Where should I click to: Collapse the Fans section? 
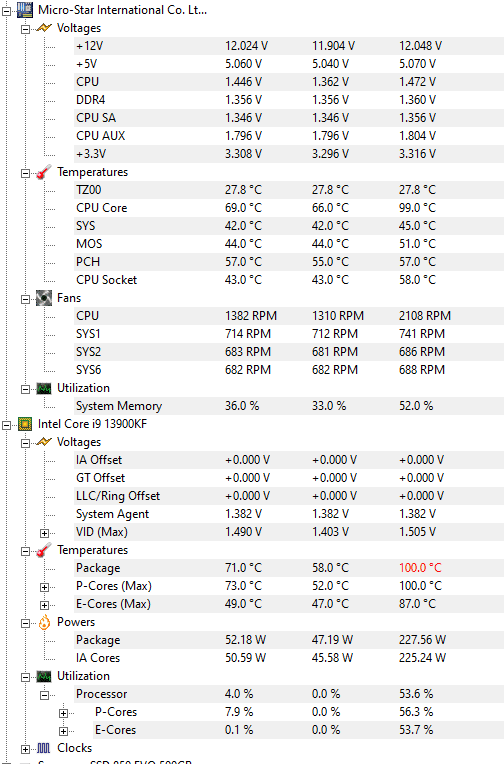(x=25, y=299)
